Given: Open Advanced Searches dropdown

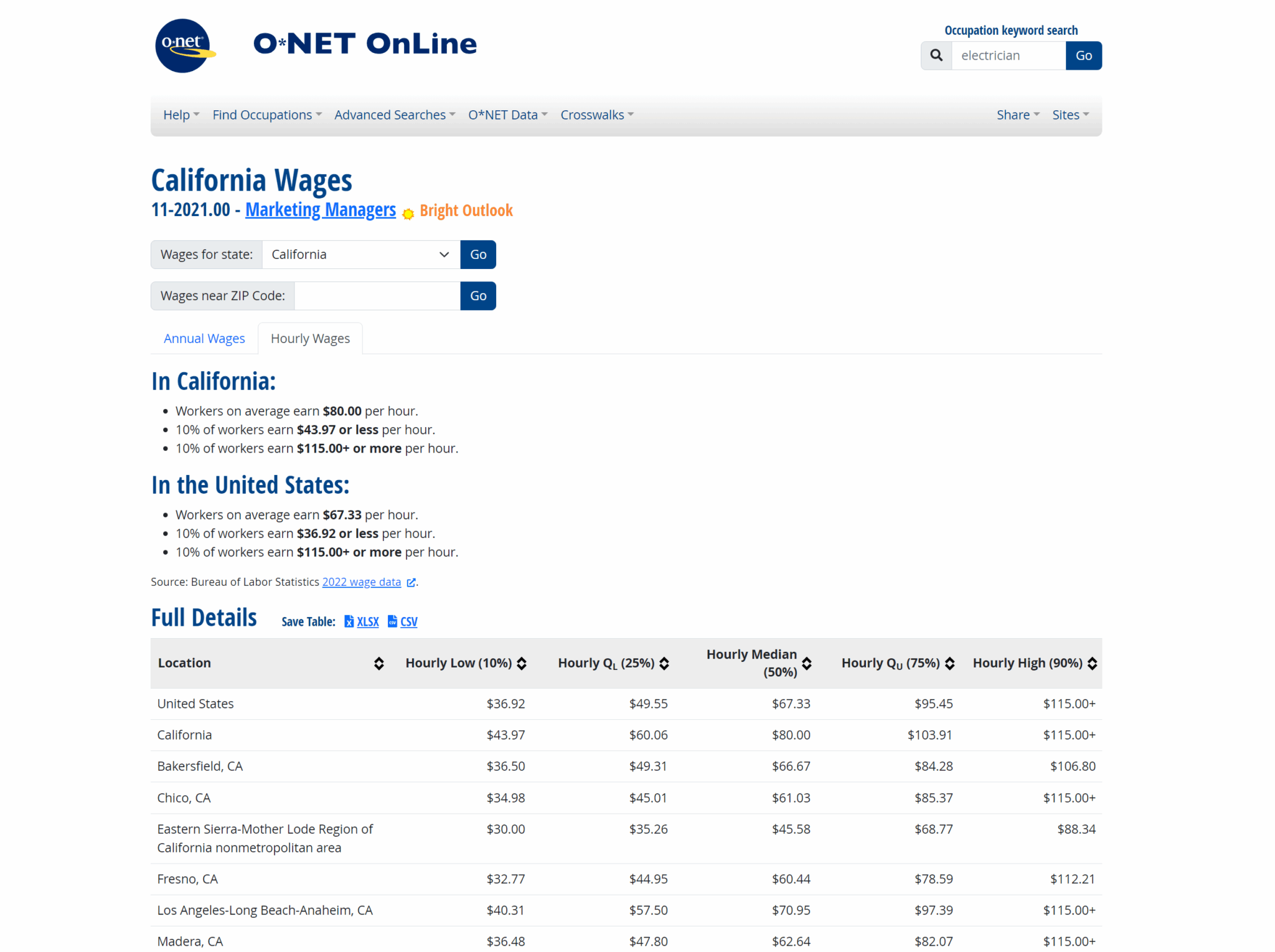Looking at the screenshot, I should click(395, 115).
